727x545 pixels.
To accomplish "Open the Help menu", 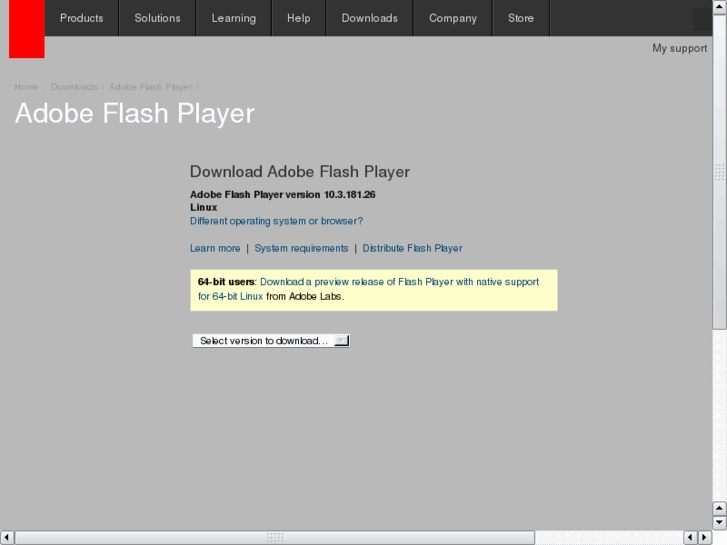I will pyautogui.click(x=299, y=18).
